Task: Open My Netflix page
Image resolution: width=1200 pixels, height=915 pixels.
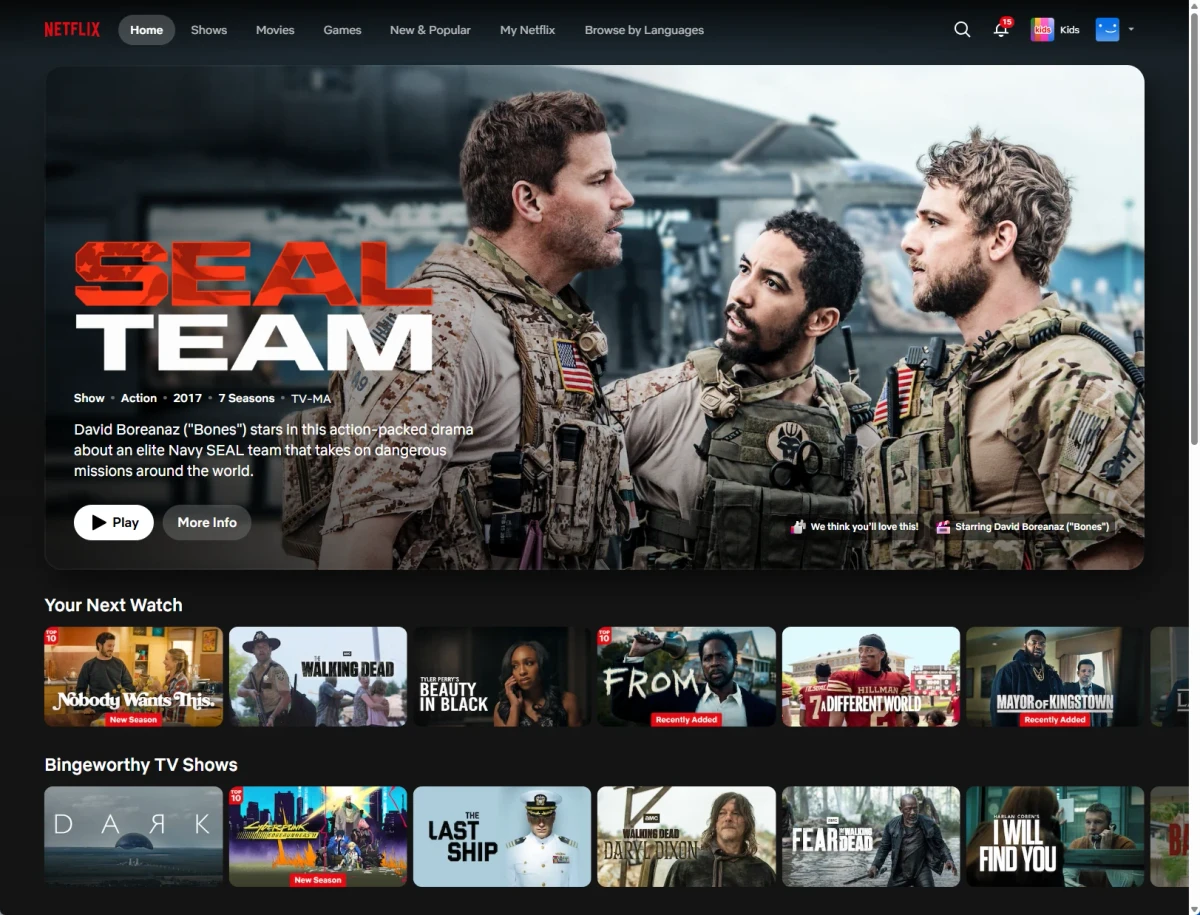Action: pyautogui.click(x=528, y=30)
